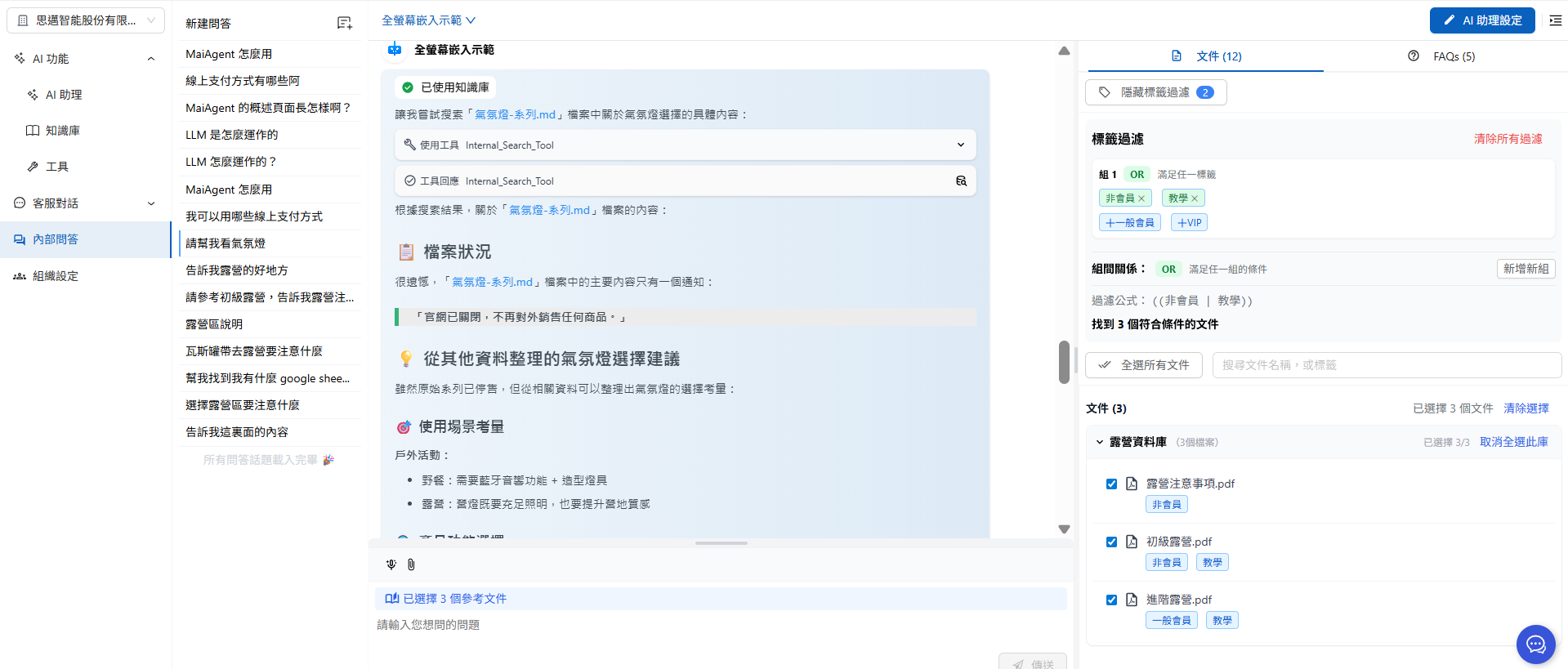Screen dimensions: 1568x669
Task: Click the 搜尋文件名稱 search field
Action: pyautogui.click(x=1386, y=365)
